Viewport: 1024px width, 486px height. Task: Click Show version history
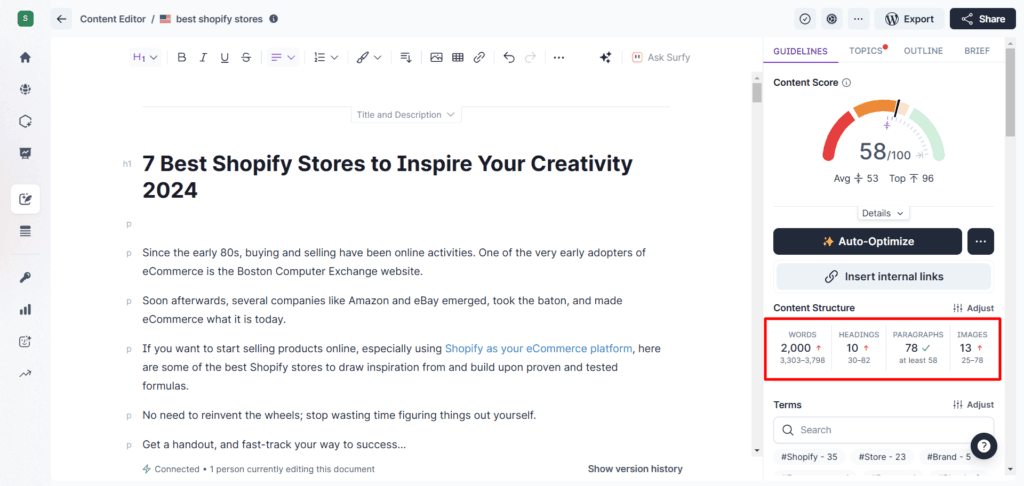click(635, 468)
